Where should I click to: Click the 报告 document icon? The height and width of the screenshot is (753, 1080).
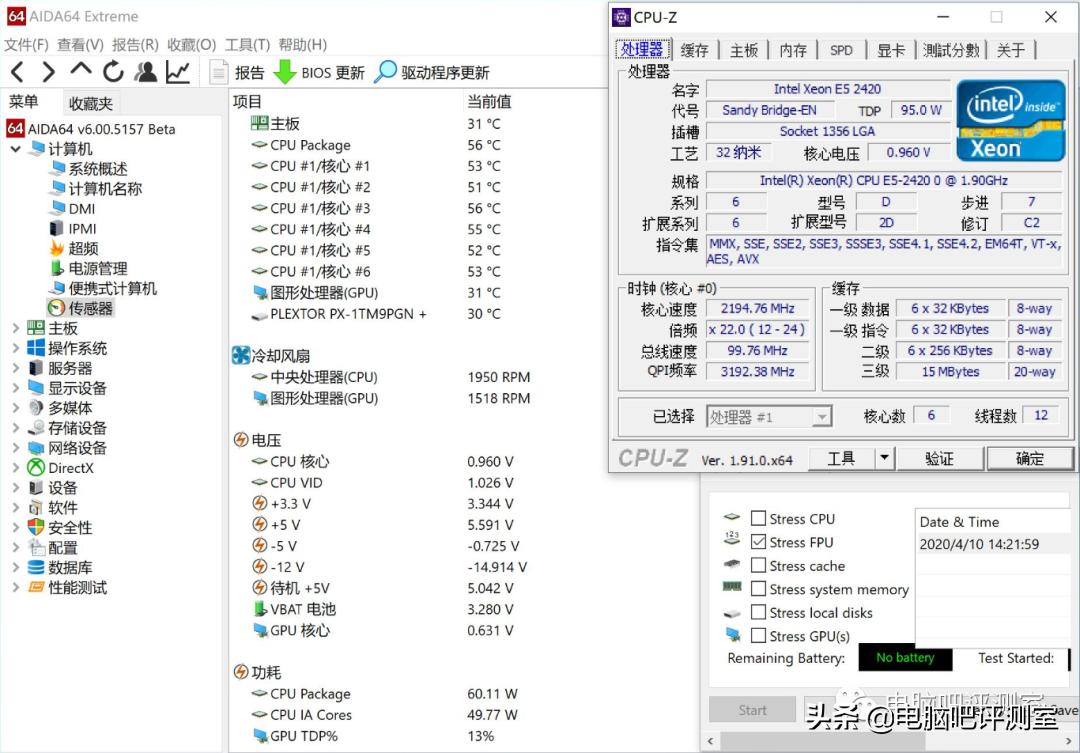218,71
